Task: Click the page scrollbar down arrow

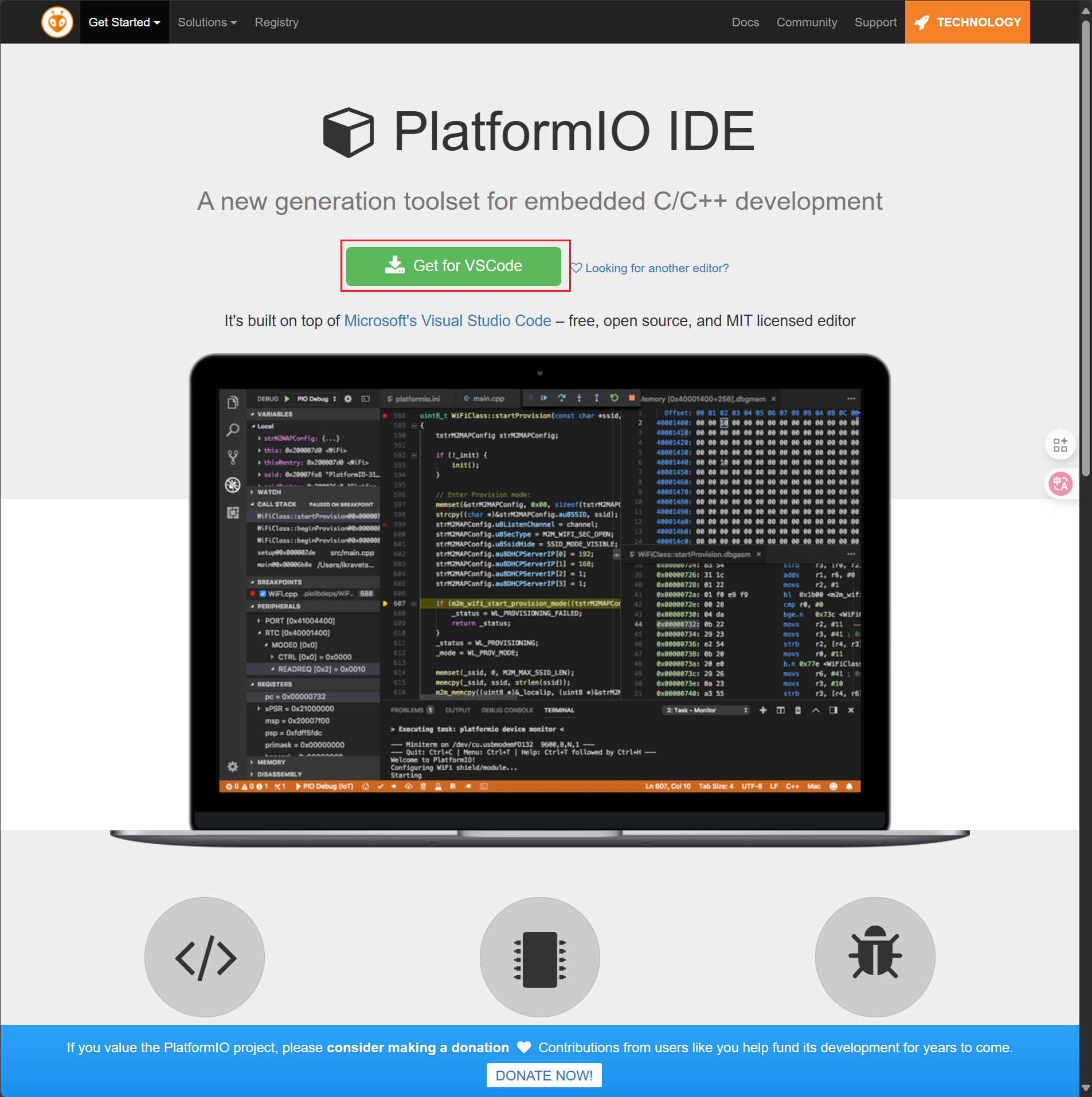Action: pyautogui.click(x=1085, y=1087)
